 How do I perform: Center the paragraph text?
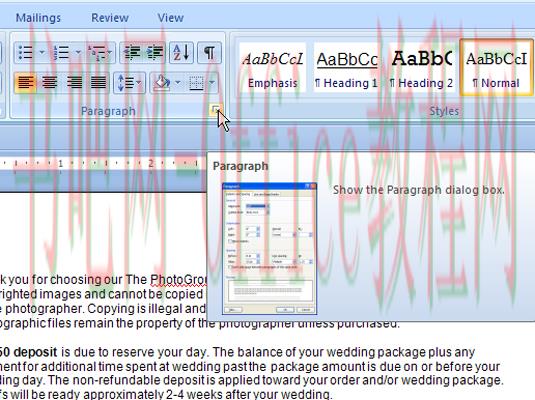click(50, 82)
